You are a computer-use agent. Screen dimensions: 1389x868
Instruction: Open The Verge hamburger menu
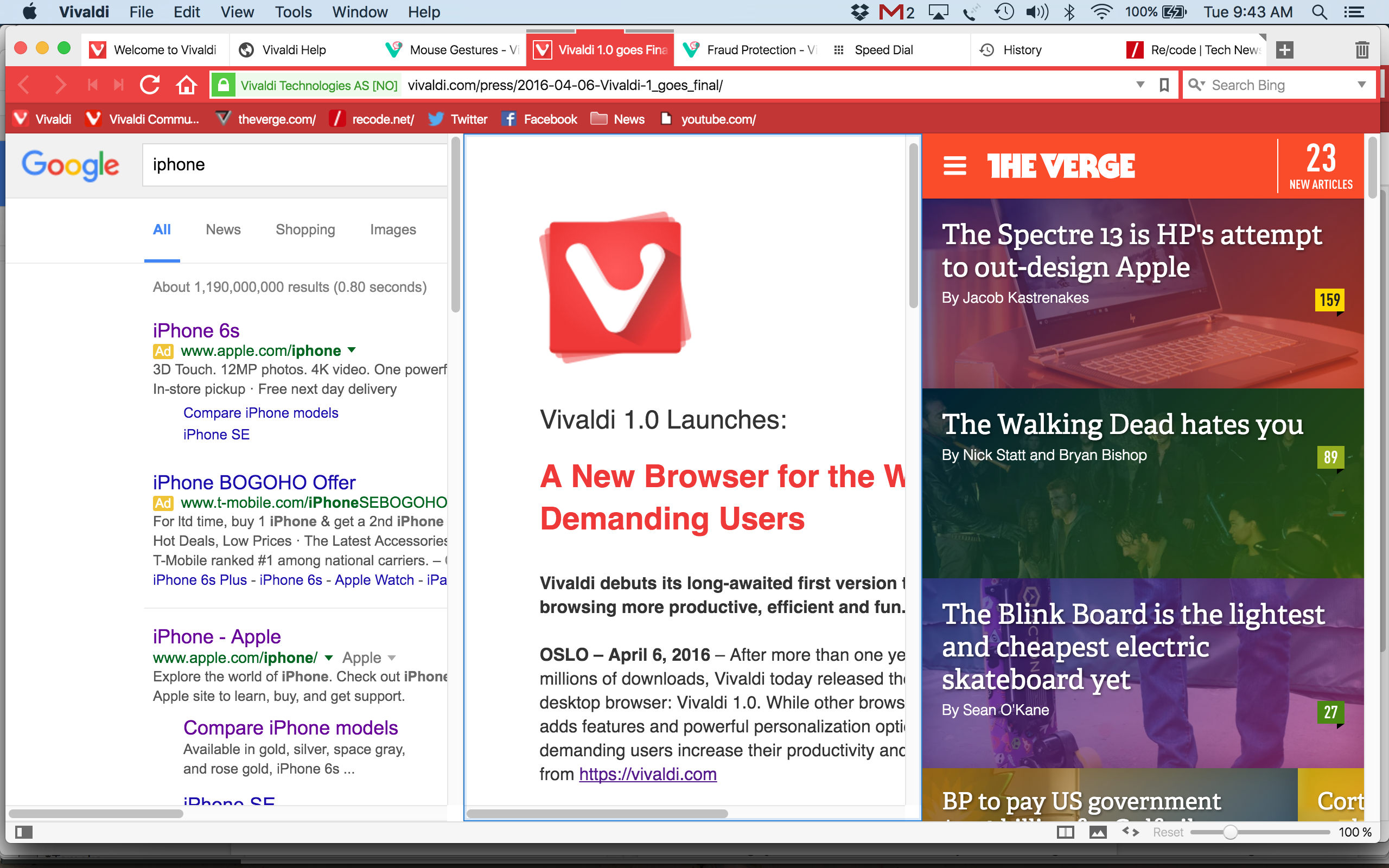coord(954,166)
